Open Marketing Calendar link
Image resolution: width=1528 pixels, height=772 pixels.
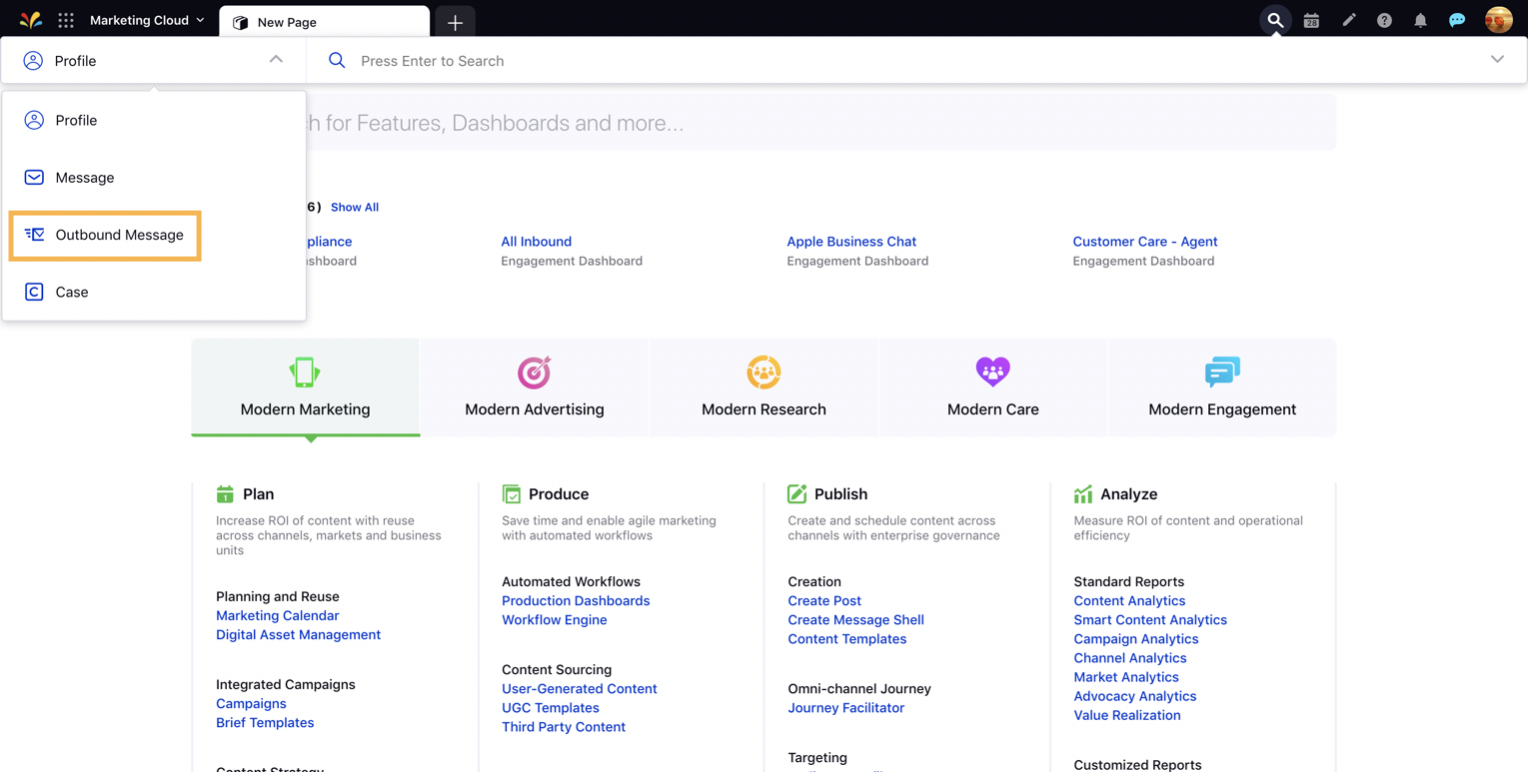(x=277, y=616)
